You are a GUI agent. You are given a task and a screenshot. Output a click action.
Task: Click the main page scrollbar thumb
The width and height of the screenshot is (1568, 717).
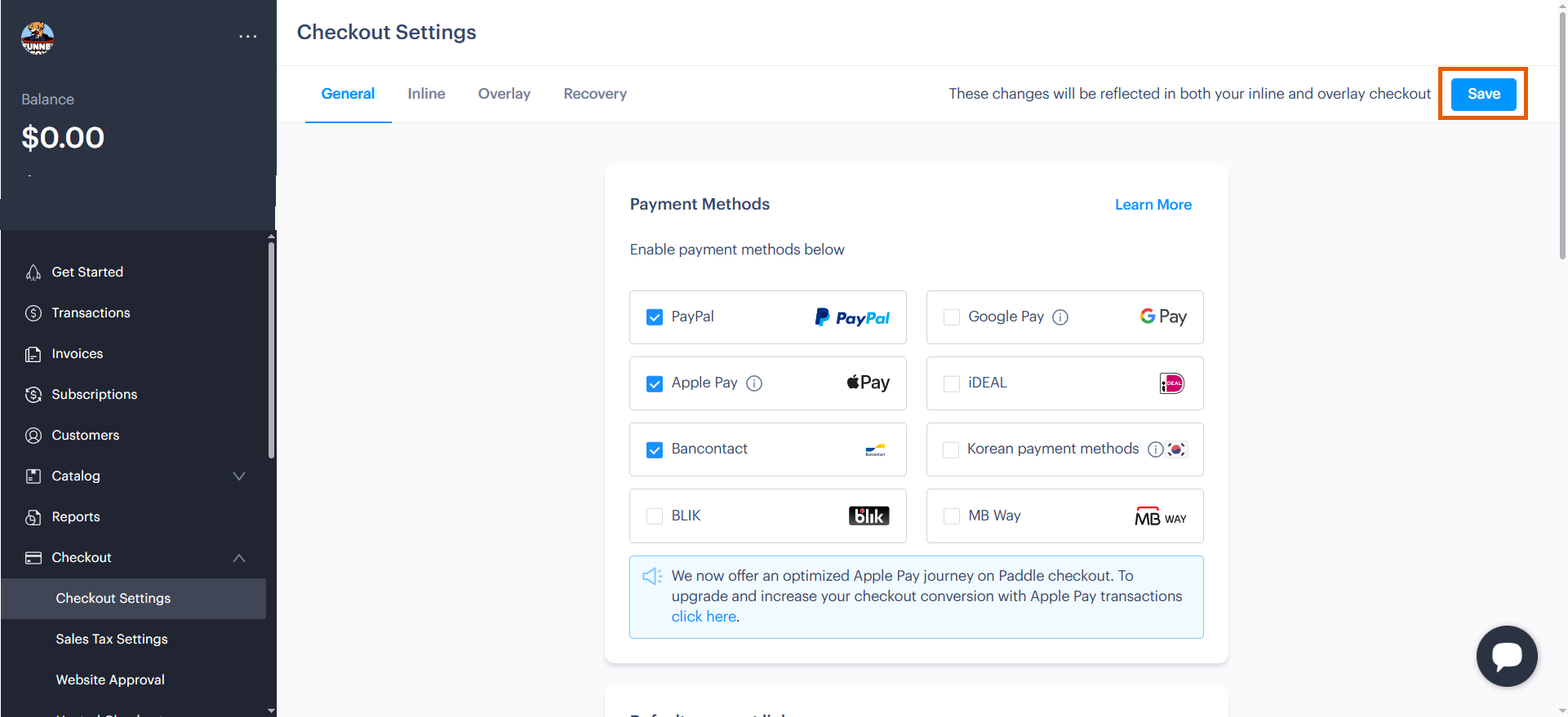tap(1562, 137)
